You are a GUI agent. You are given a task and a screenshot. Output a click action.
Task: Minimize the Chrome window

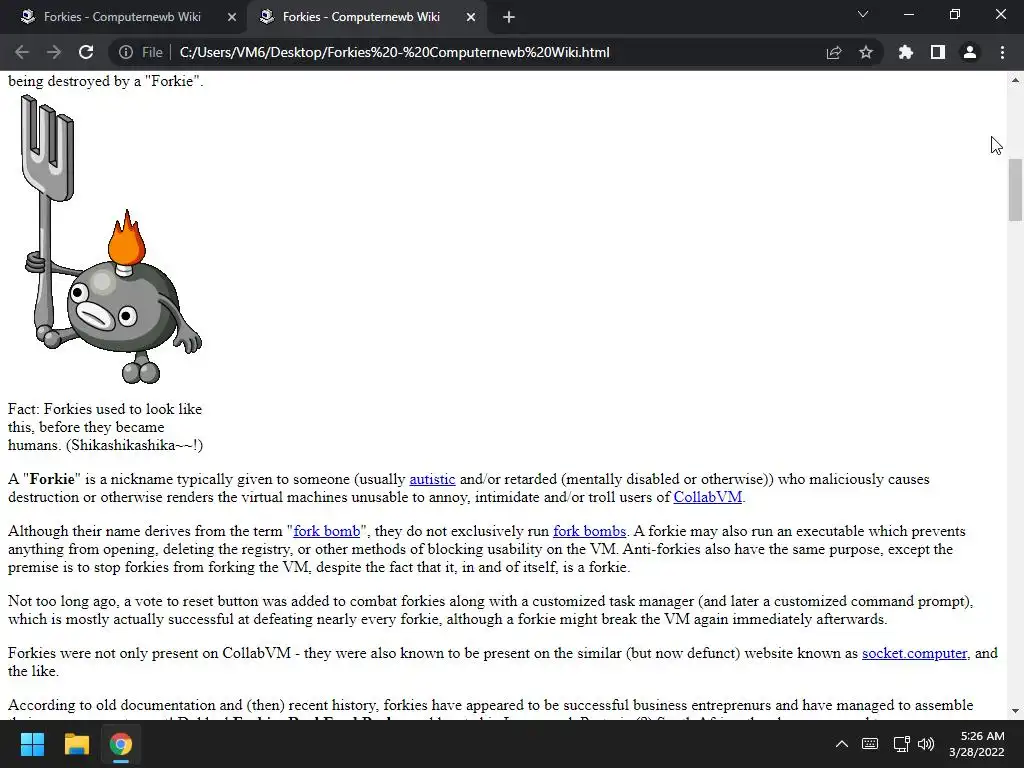[x=908, y=14]
